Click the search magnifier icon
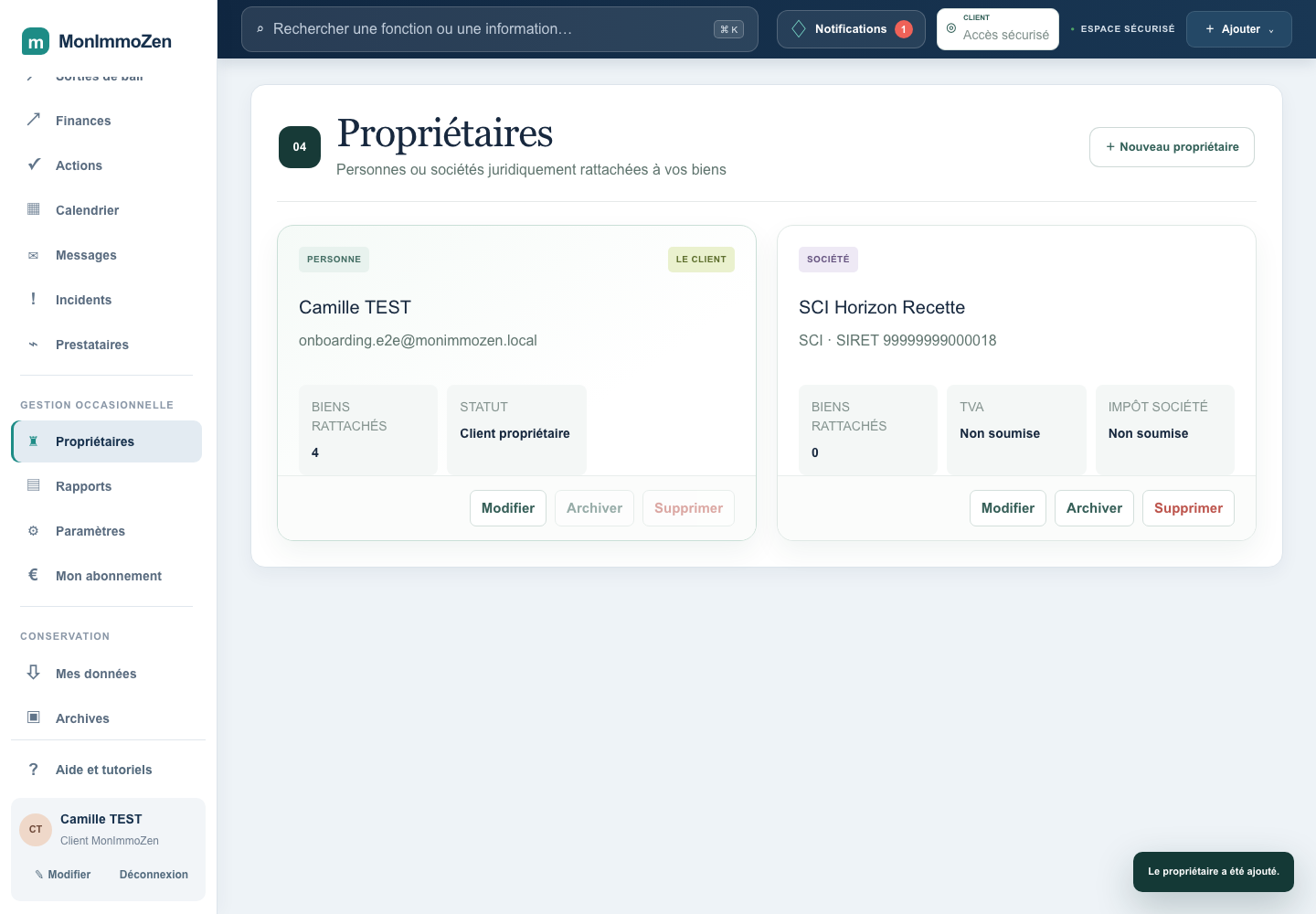 point(260,29)
